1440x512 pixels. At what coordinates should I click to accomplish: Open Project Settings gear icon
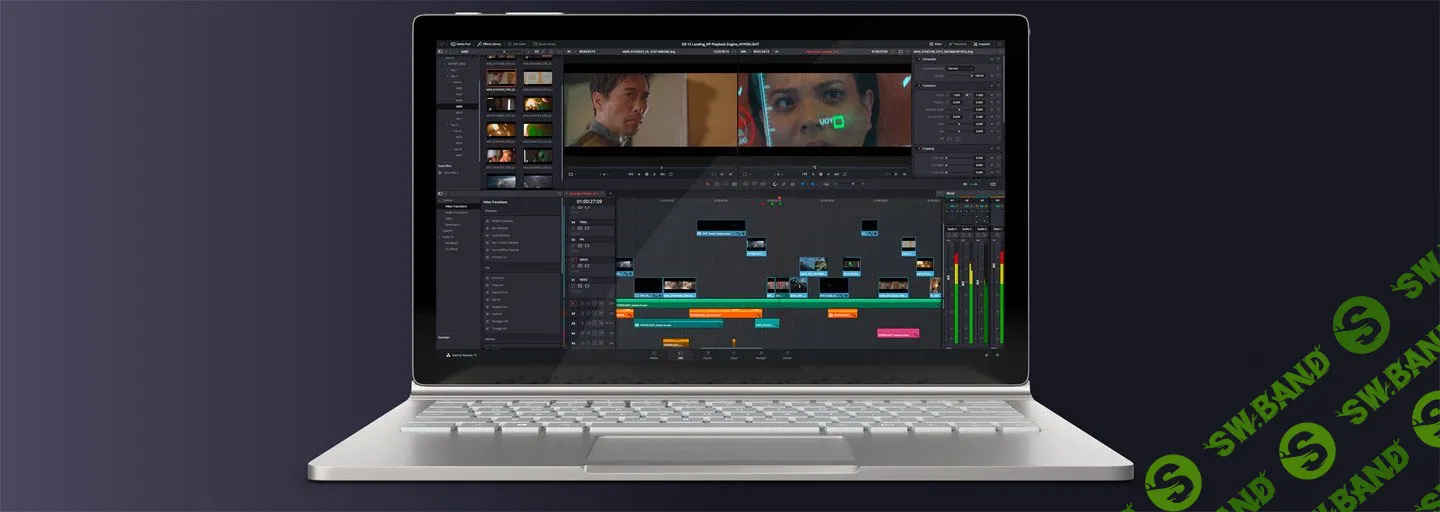[997, 354]
